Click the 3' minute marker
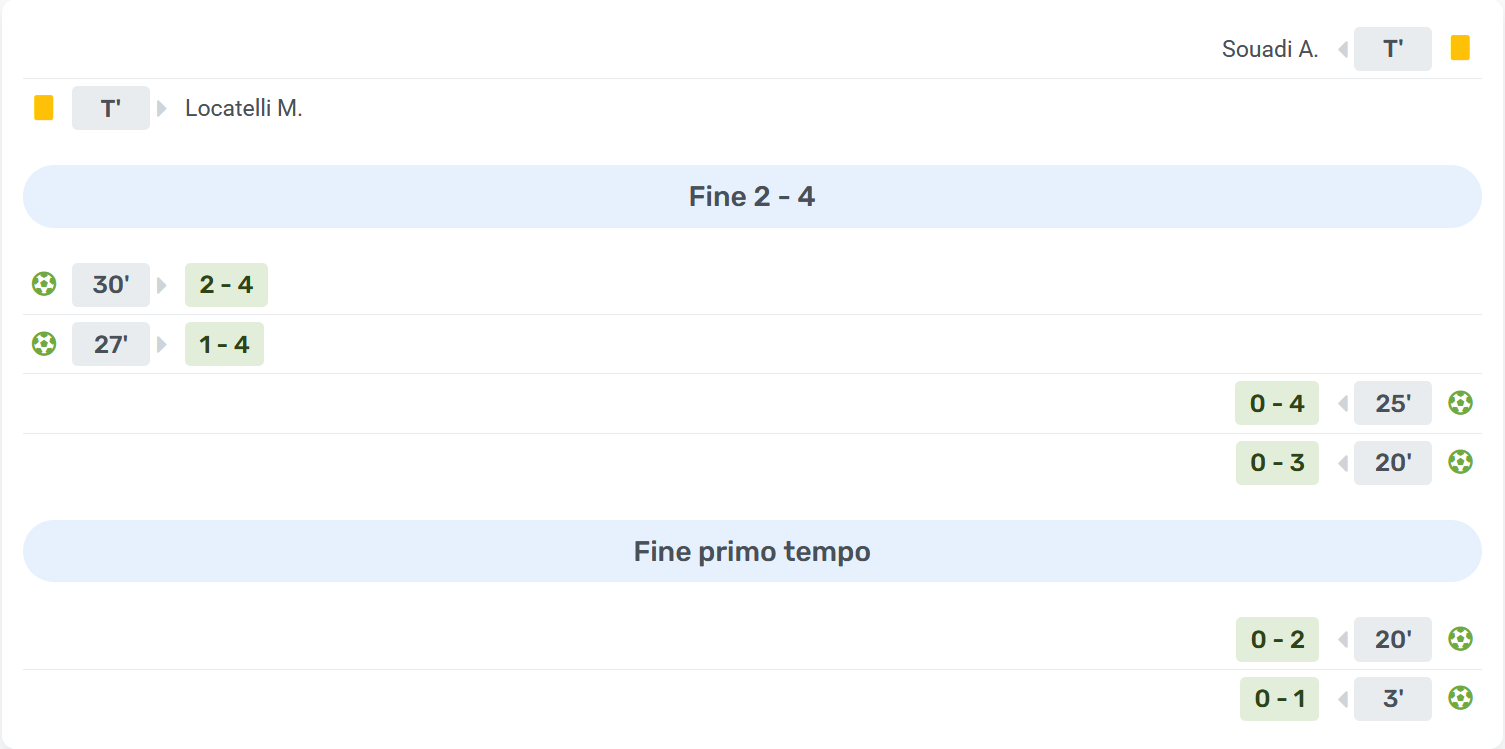The width and height of the screenshot is (1505, 749). [1392, 698]
